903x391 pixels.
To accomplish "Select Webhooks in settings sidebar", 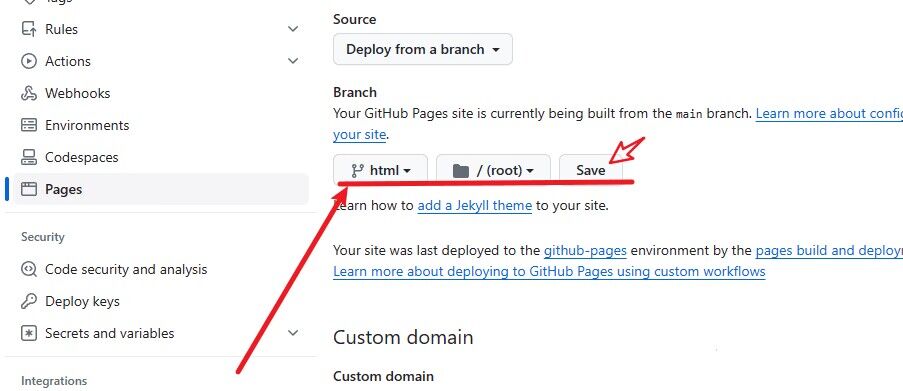I will point(77,93).
